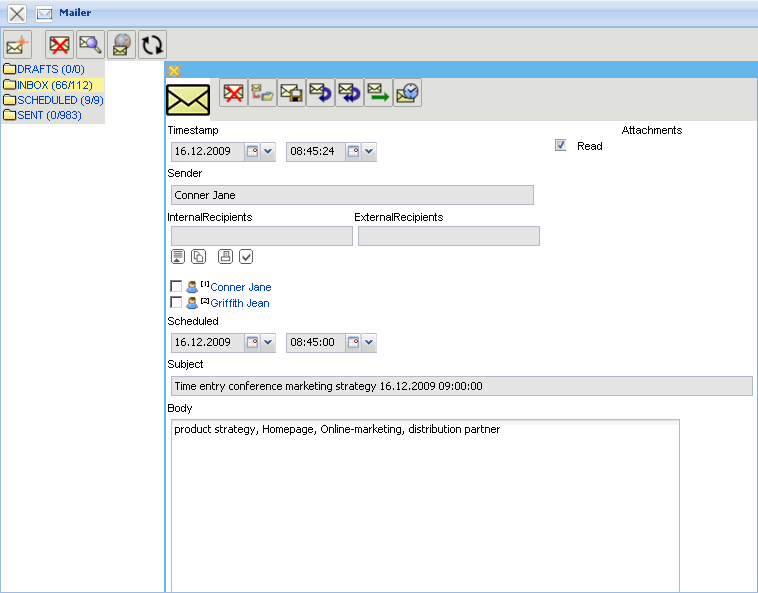This screenshot has width=758, height=593.
Task: Open the Timestamp date dropdown arrow
Action: [x=268, y=152]
